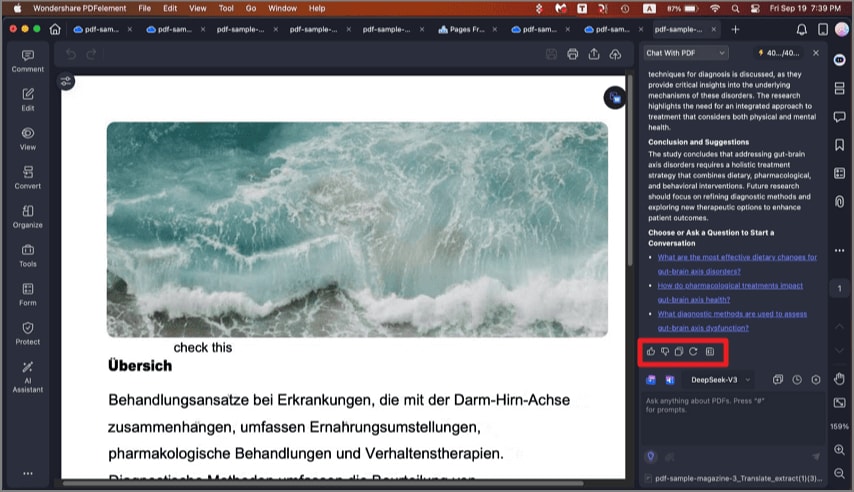Upload the document to cloud
854x492 pixels.
615,54
